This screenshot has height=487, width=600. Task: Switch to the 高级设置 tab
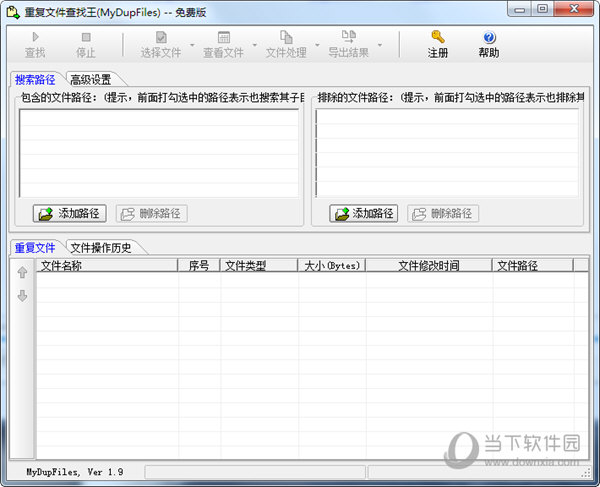(91, 80)
